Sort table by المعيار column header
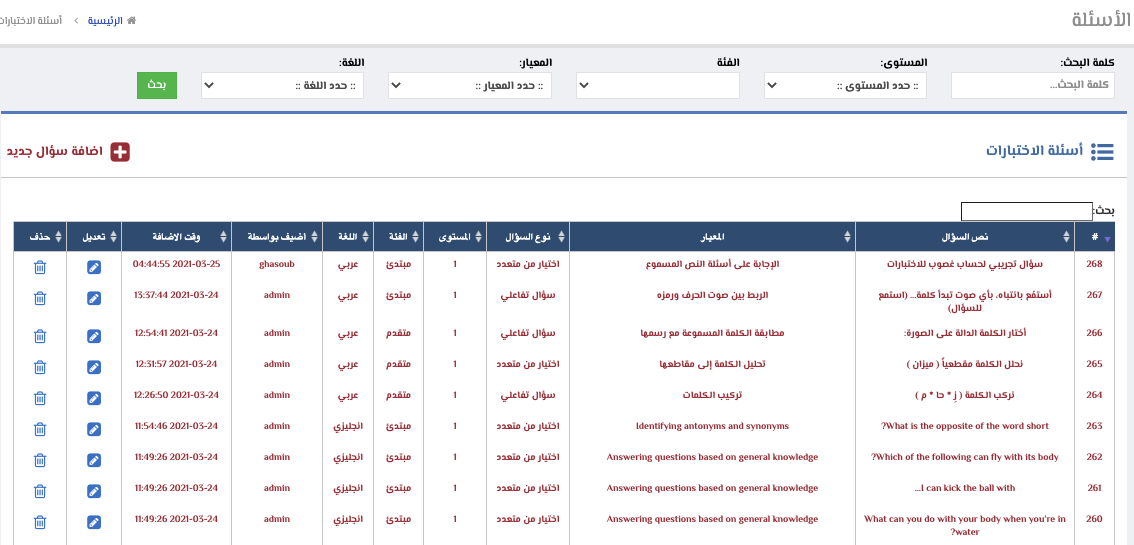 712,236
